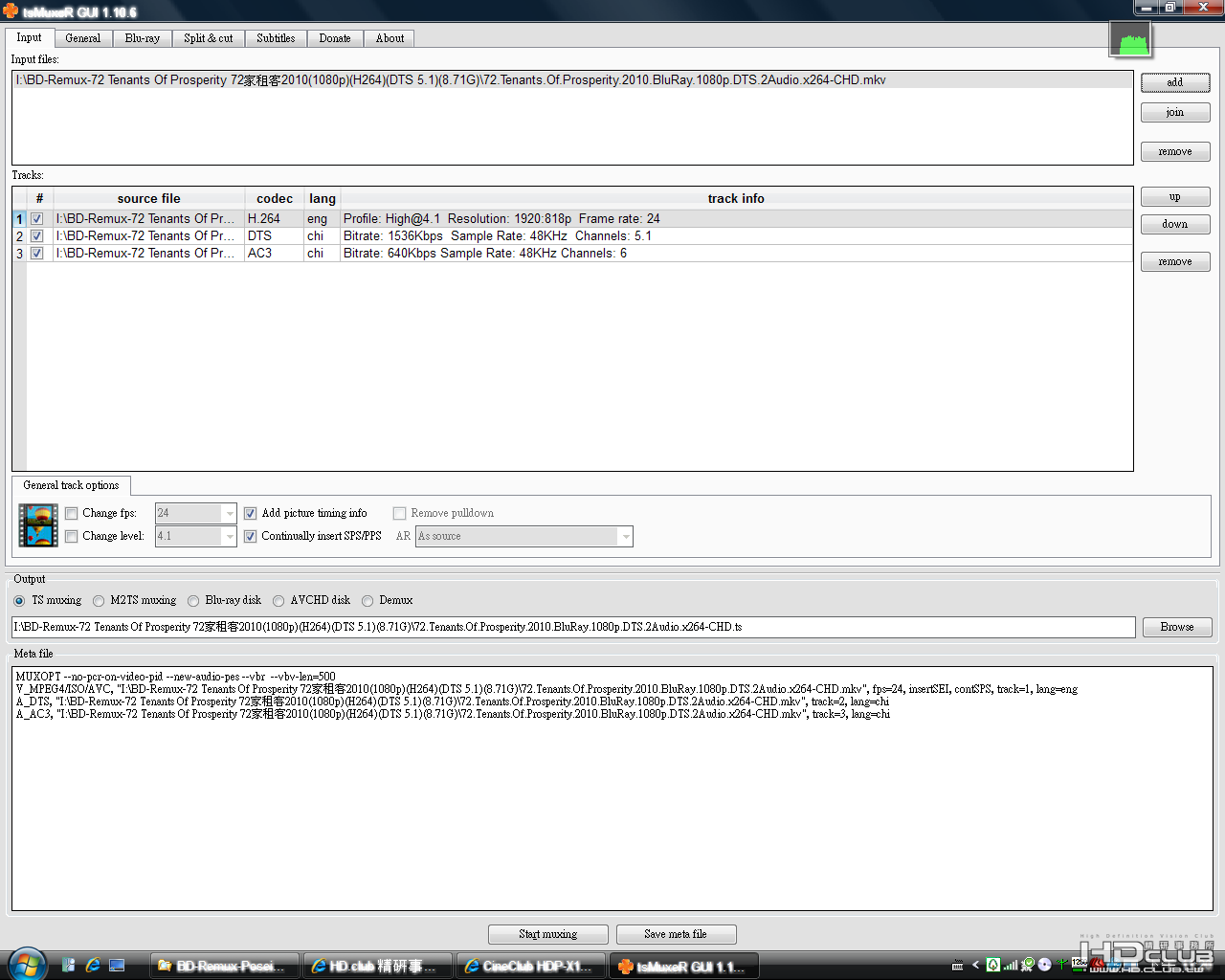The width and height of the screenshot is (1225, 980).
Task: Click the signal strength bars tray icon
Action: [1011, 965]
